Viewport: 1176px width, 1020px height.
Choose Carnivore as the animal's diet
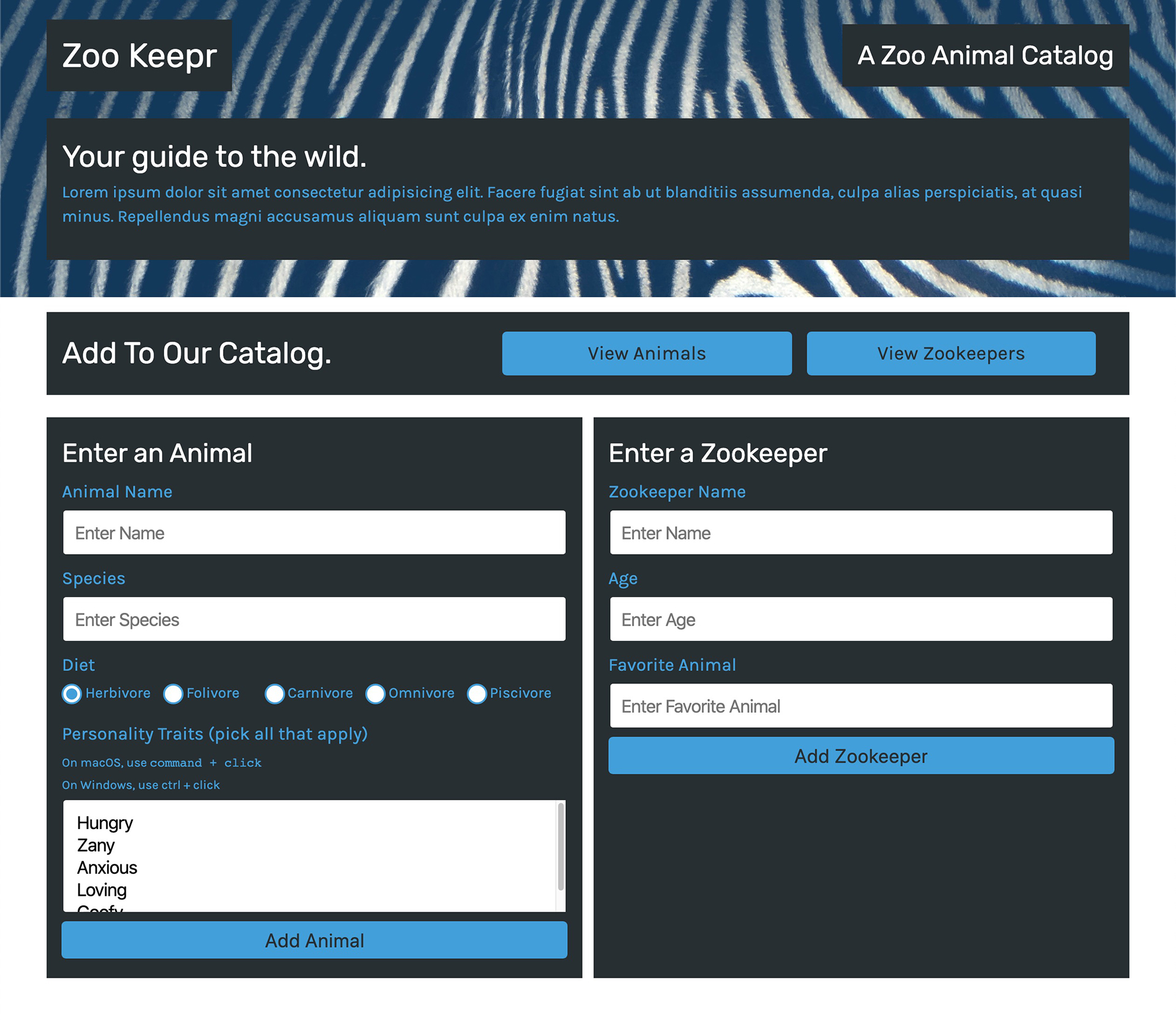click(275, 694)
